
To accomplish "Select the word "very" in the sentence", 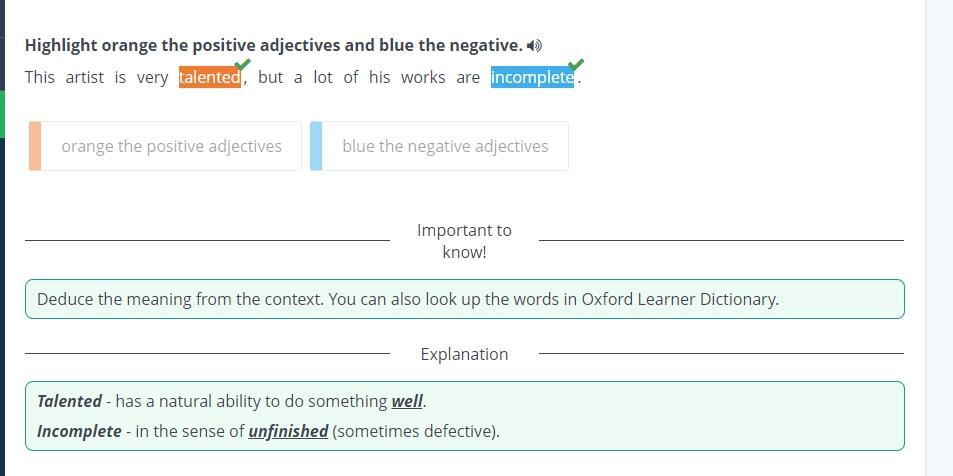I will [x=152, y=77].
